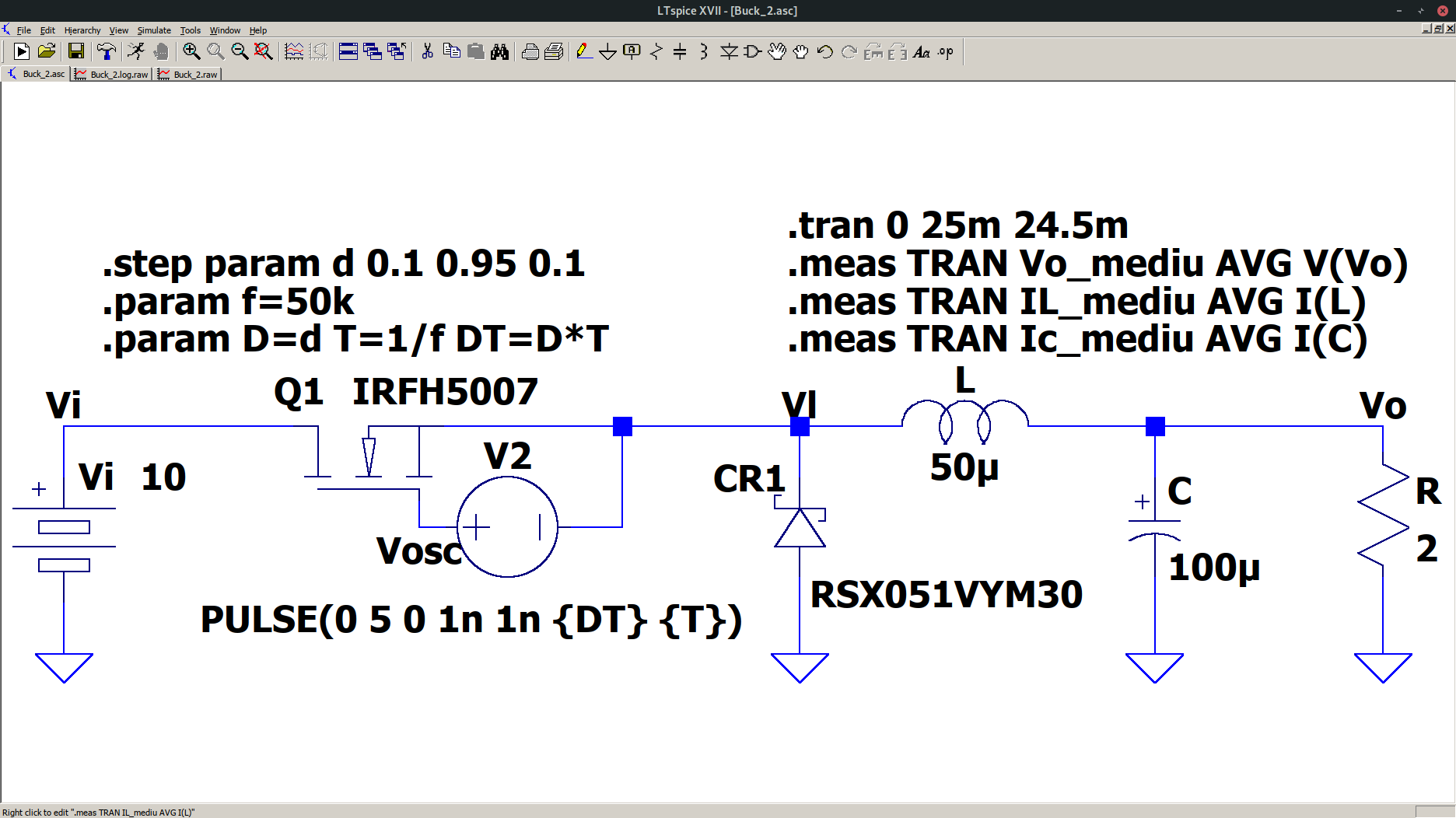Click the V2 voltage source symbol
Viewport: 1456px width, 818px height.
point(507,527)
